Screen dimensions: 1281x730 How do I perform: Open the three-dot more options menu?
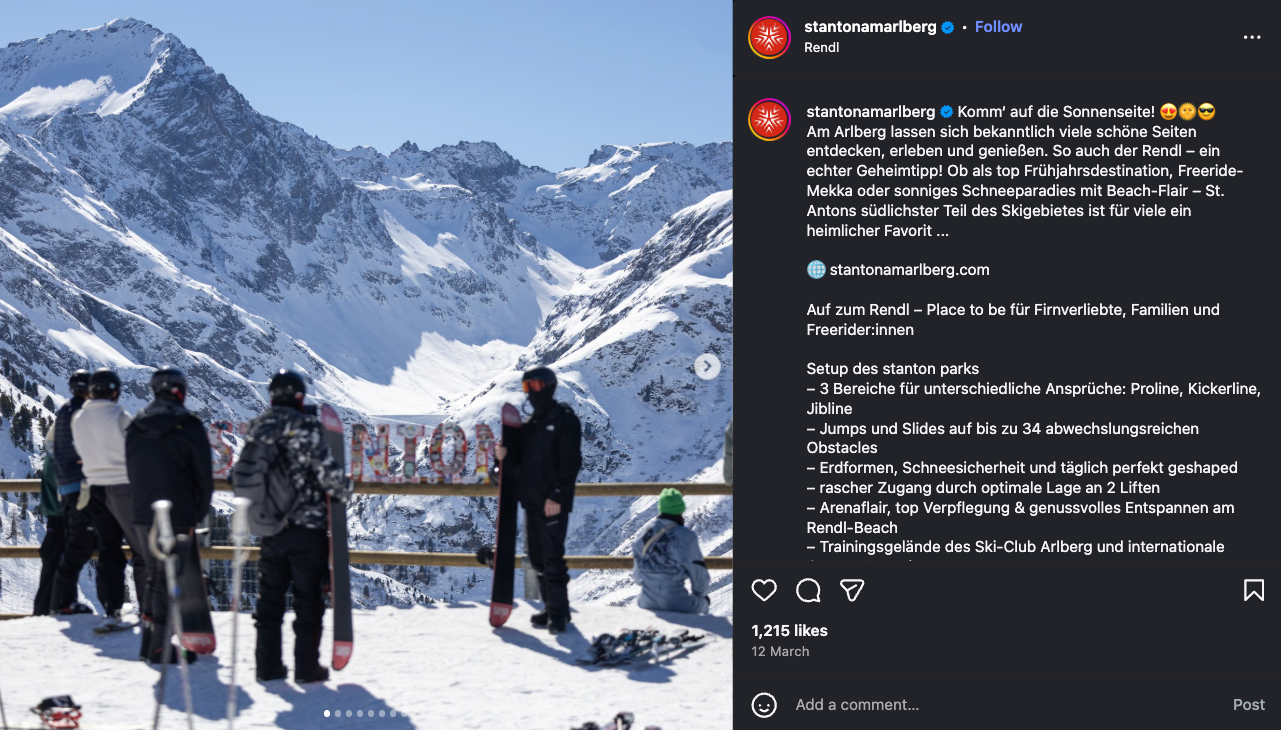(x=1252, y=37)
